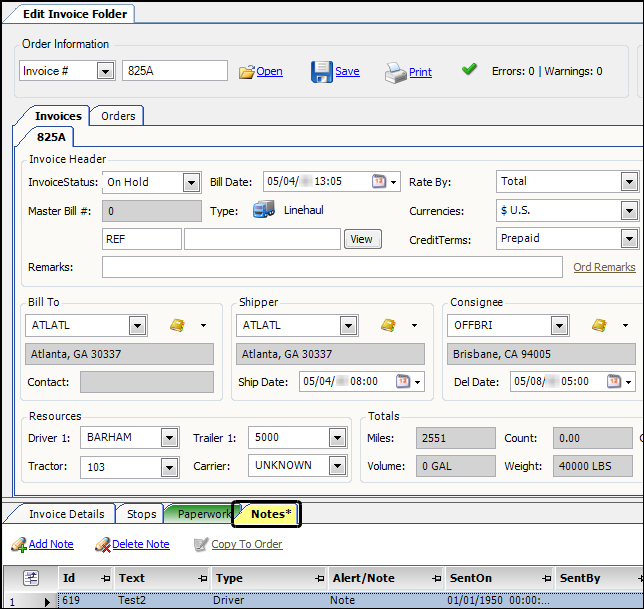Click the Copy To Order link

tap(247, 544)
